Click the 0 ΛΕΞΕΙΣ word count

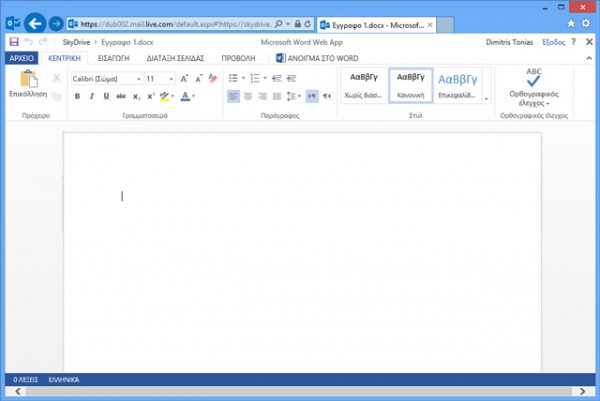tap(25, 380)
